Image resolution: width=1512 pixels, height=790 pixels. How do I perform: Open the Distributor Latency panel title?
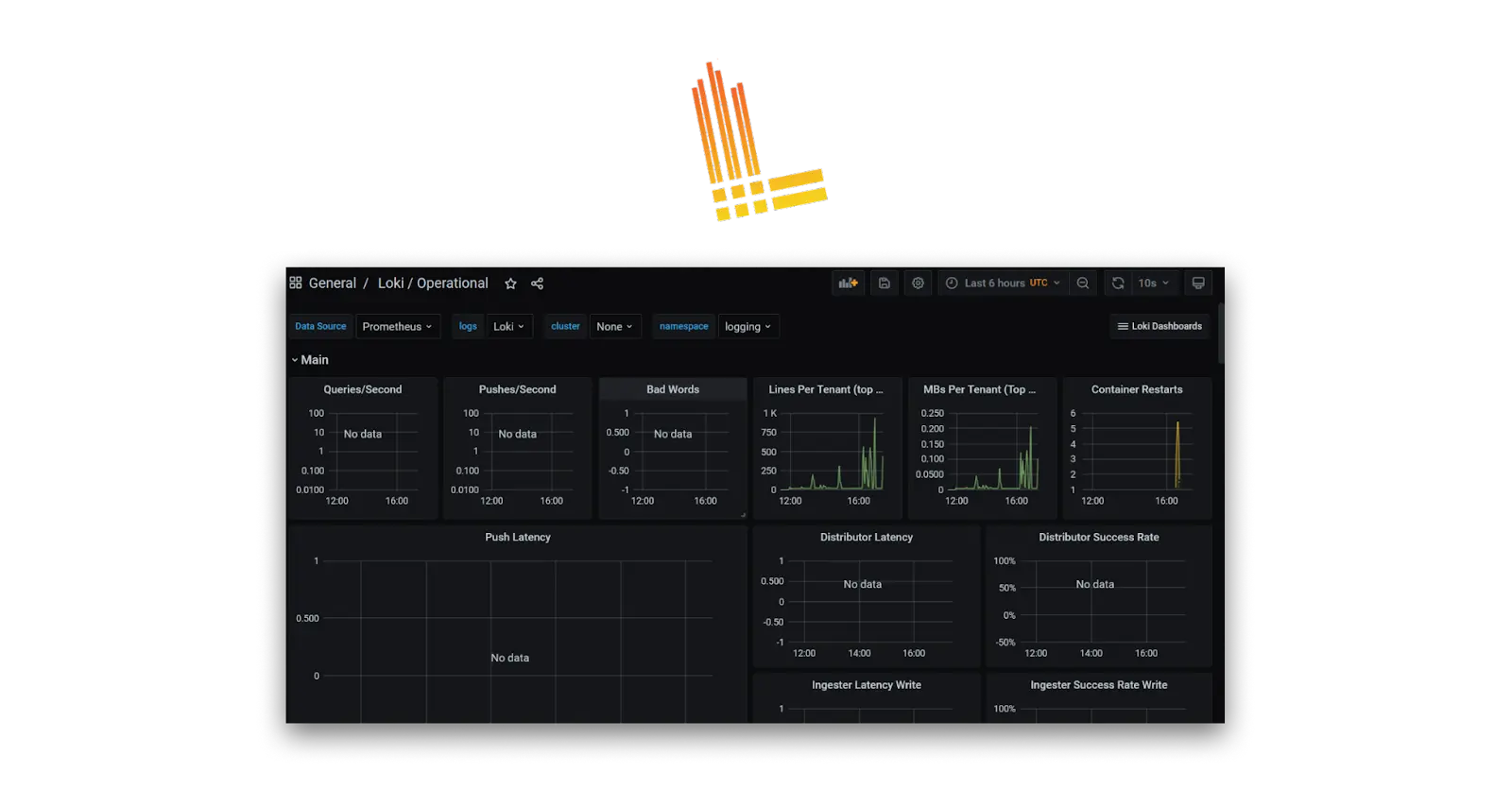[867, 537]
